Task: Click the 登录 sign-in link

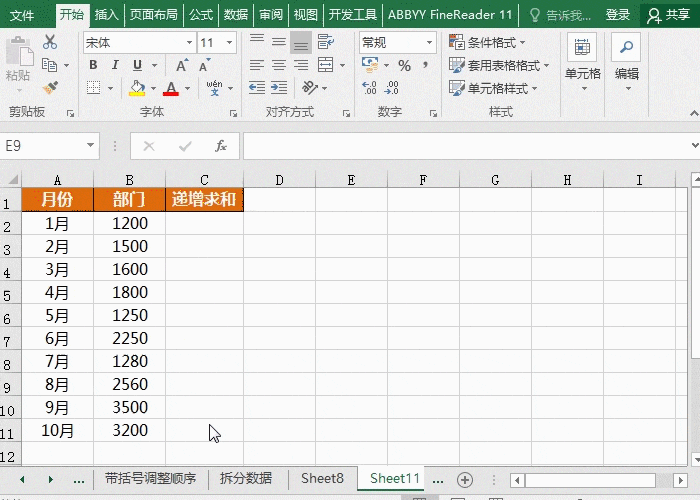Action: pyautogui.click(x=618, y=15)
